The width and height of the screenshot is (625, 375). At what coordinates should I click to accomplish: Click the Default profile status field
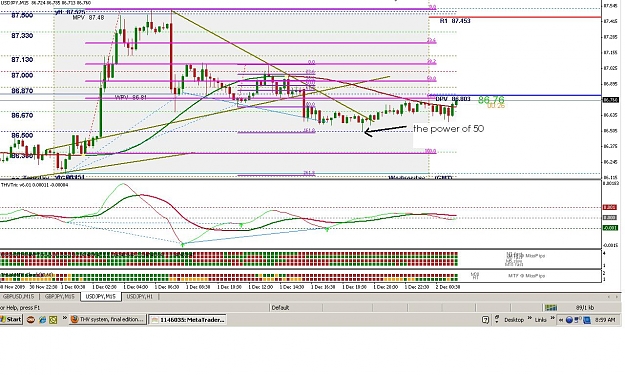click(280, 308)
